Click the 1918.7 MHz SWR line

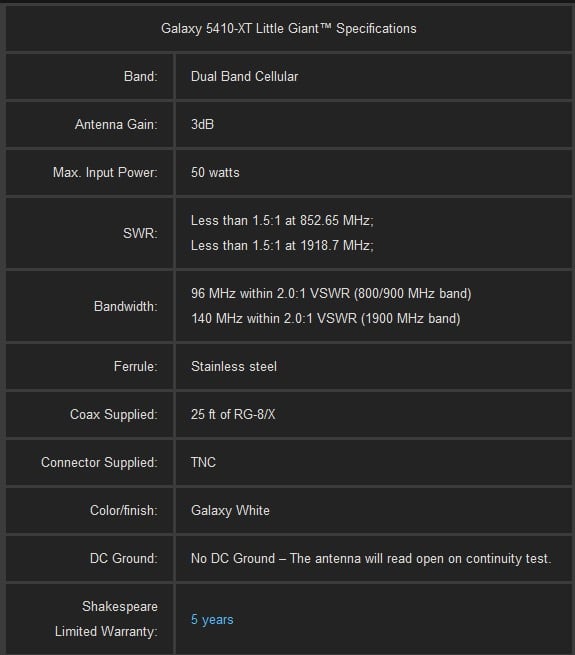282,245
